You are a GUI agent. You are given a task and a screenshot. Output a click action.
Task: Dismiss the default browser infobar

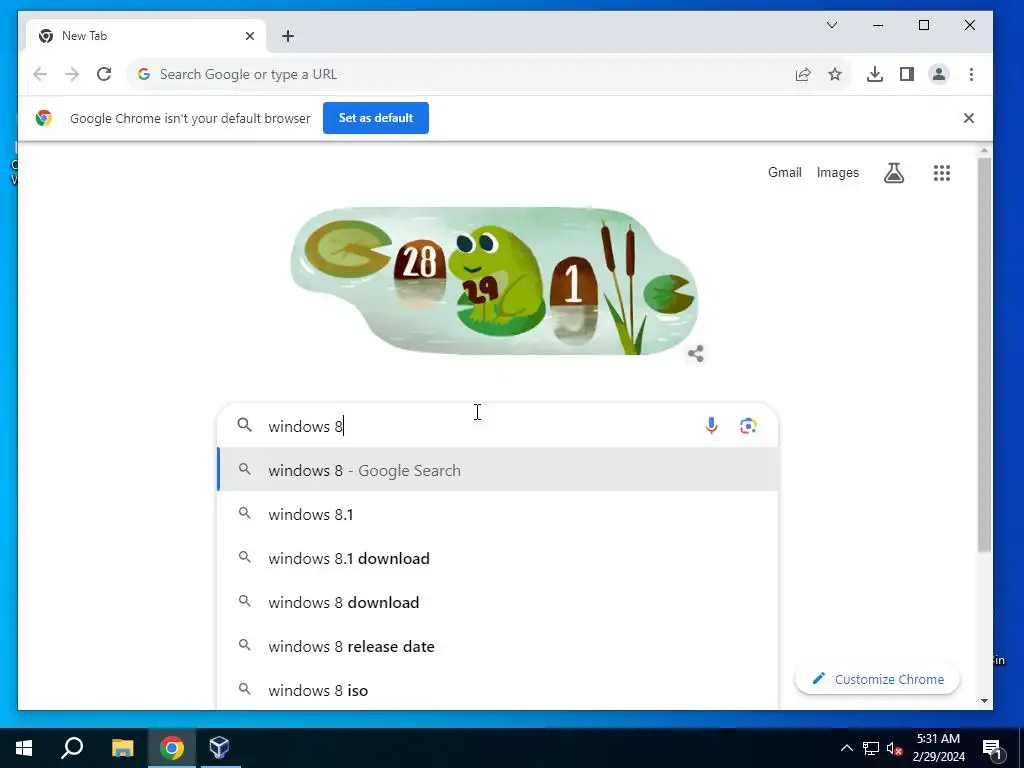[968, 118]
